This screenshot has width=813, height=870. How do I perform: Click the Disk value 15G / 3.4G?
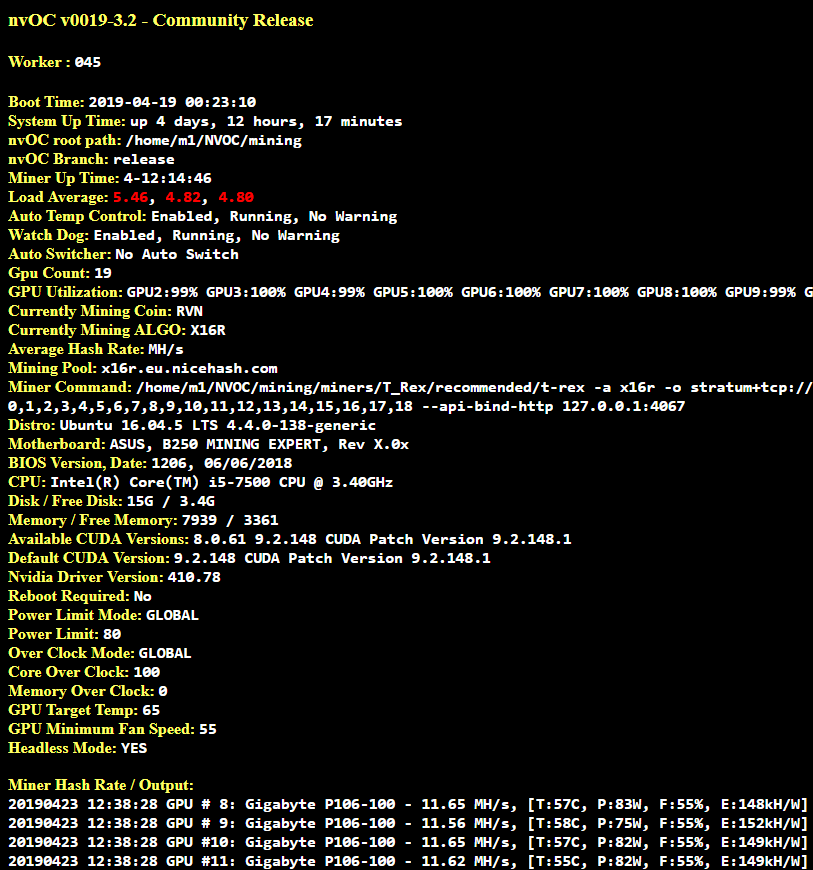click(x=170, y=501)
